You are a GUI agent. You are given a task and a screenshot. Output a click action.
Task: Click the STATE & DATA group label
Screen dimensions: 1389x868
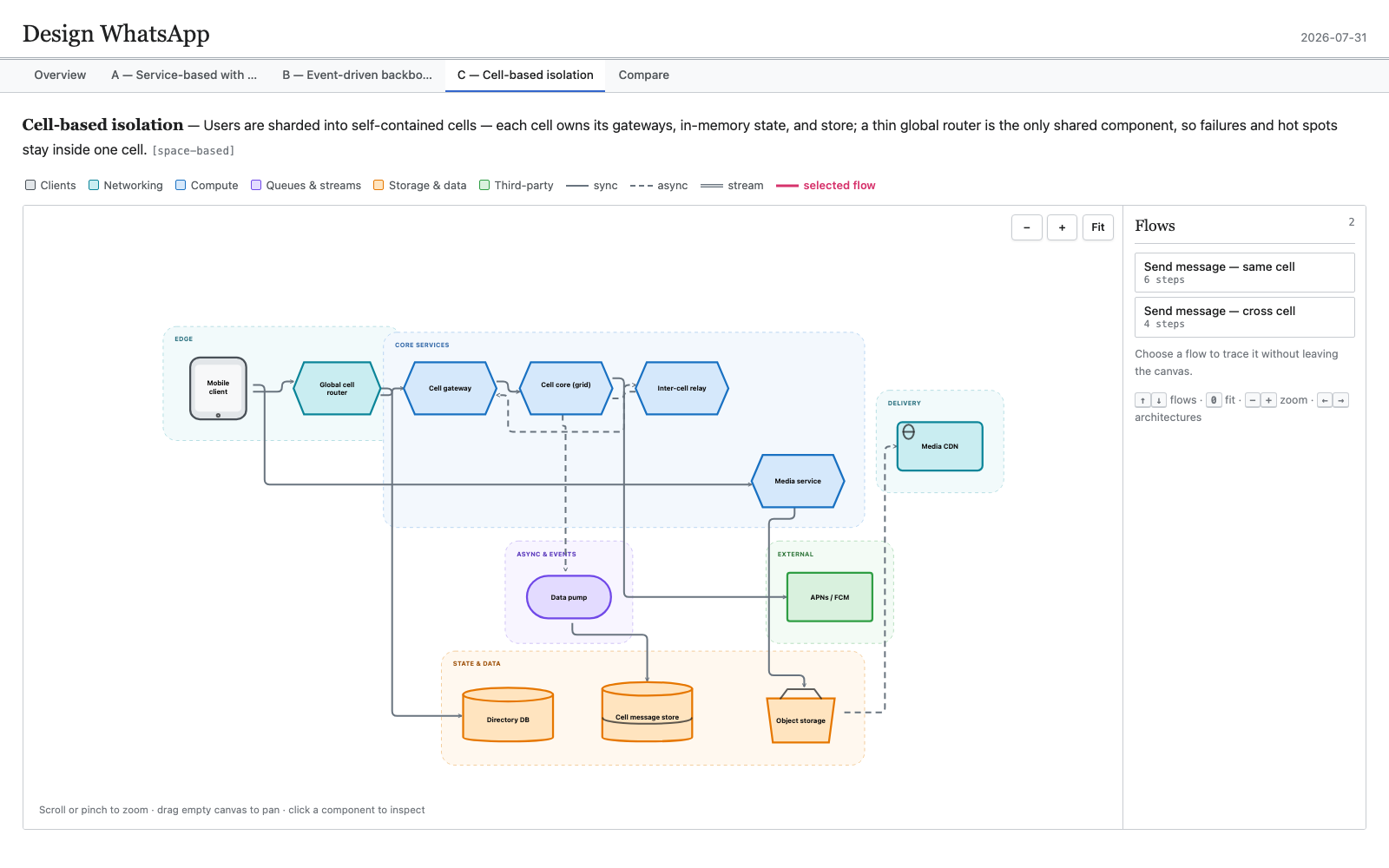coord(477,664)
